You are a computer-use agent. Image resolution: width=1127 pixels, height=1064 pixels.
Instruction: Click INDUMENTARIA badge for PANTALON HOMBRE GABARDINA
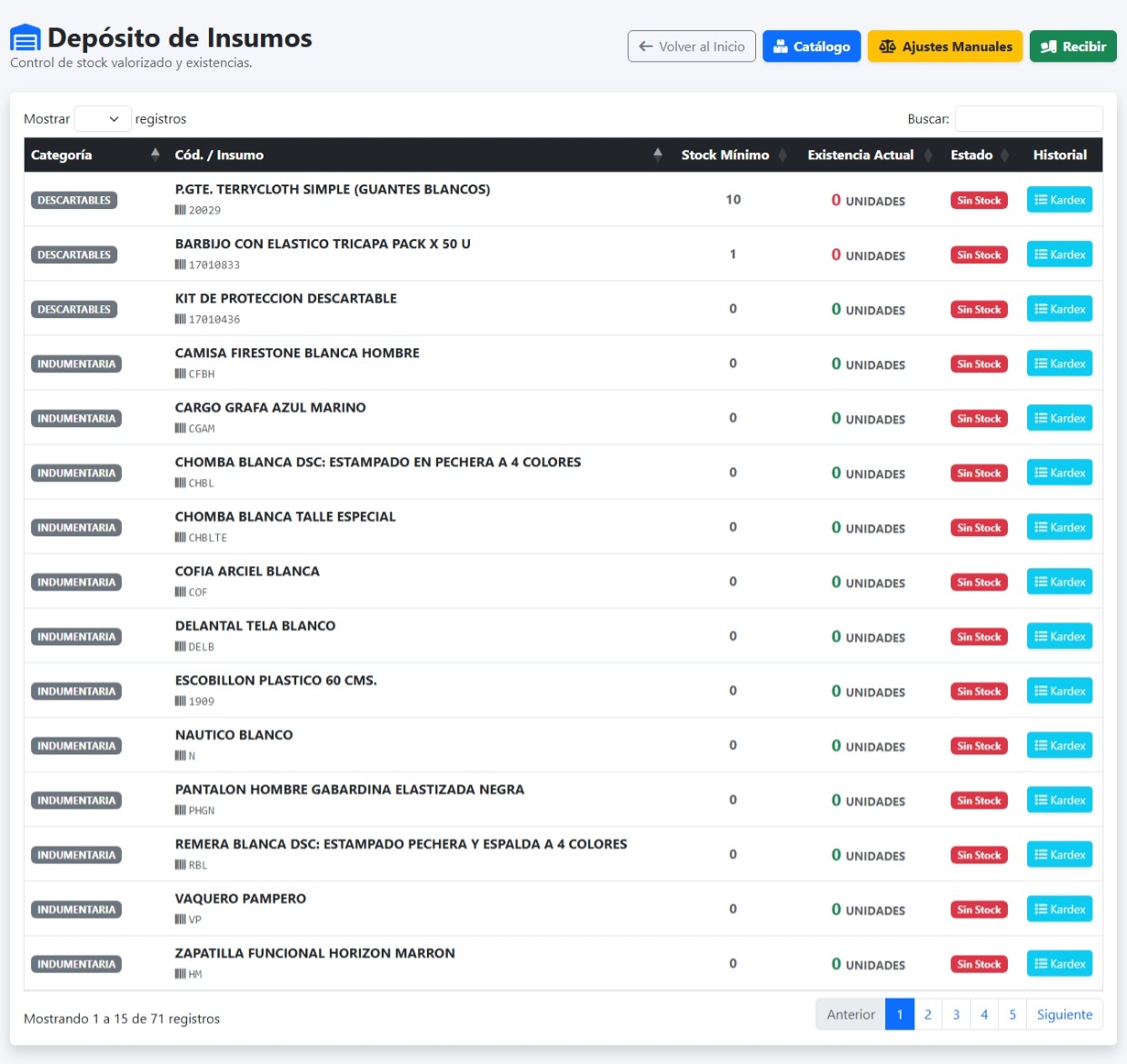point(76,800)
